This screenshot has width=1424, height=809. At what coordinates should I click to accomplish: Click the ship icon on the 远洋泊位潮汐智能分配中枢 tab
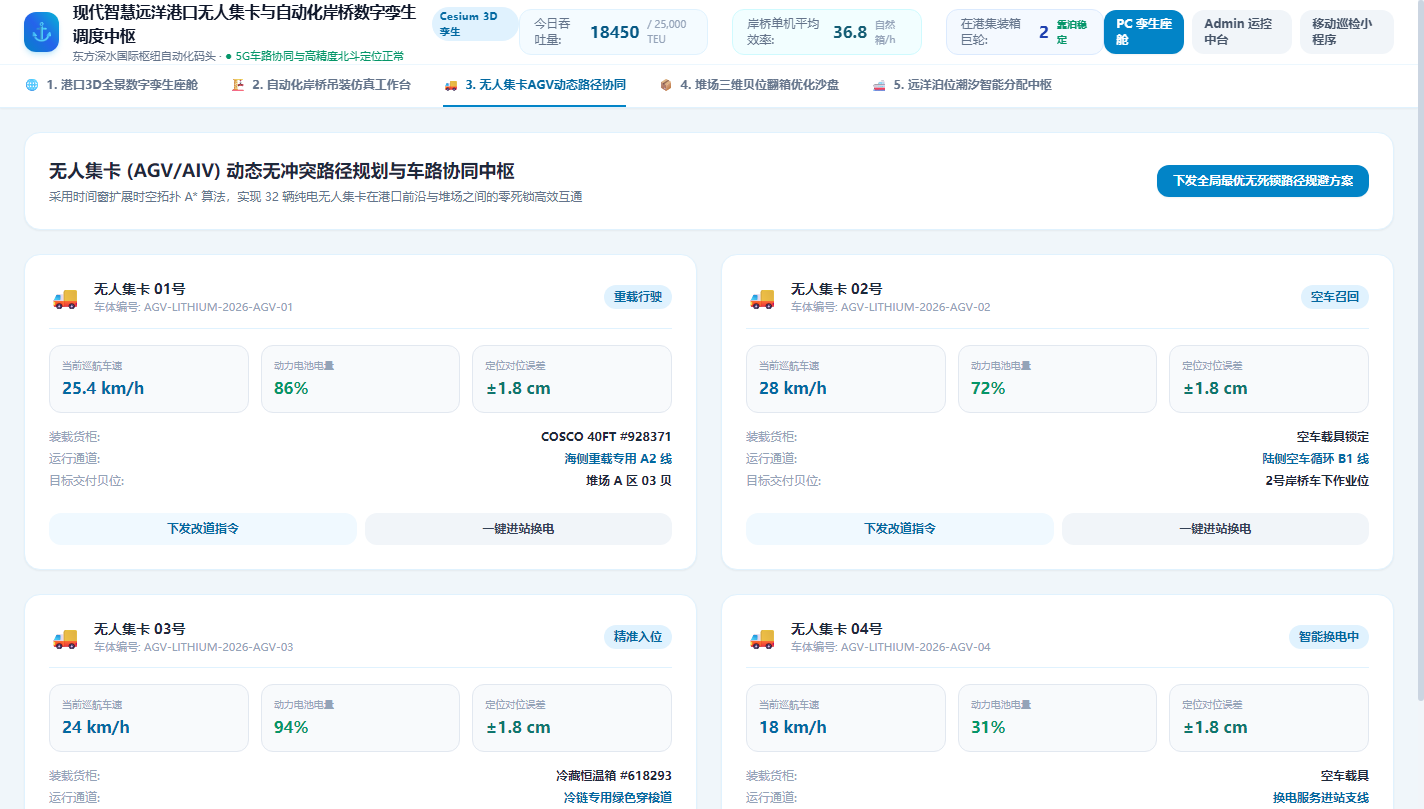coord(879,85)
